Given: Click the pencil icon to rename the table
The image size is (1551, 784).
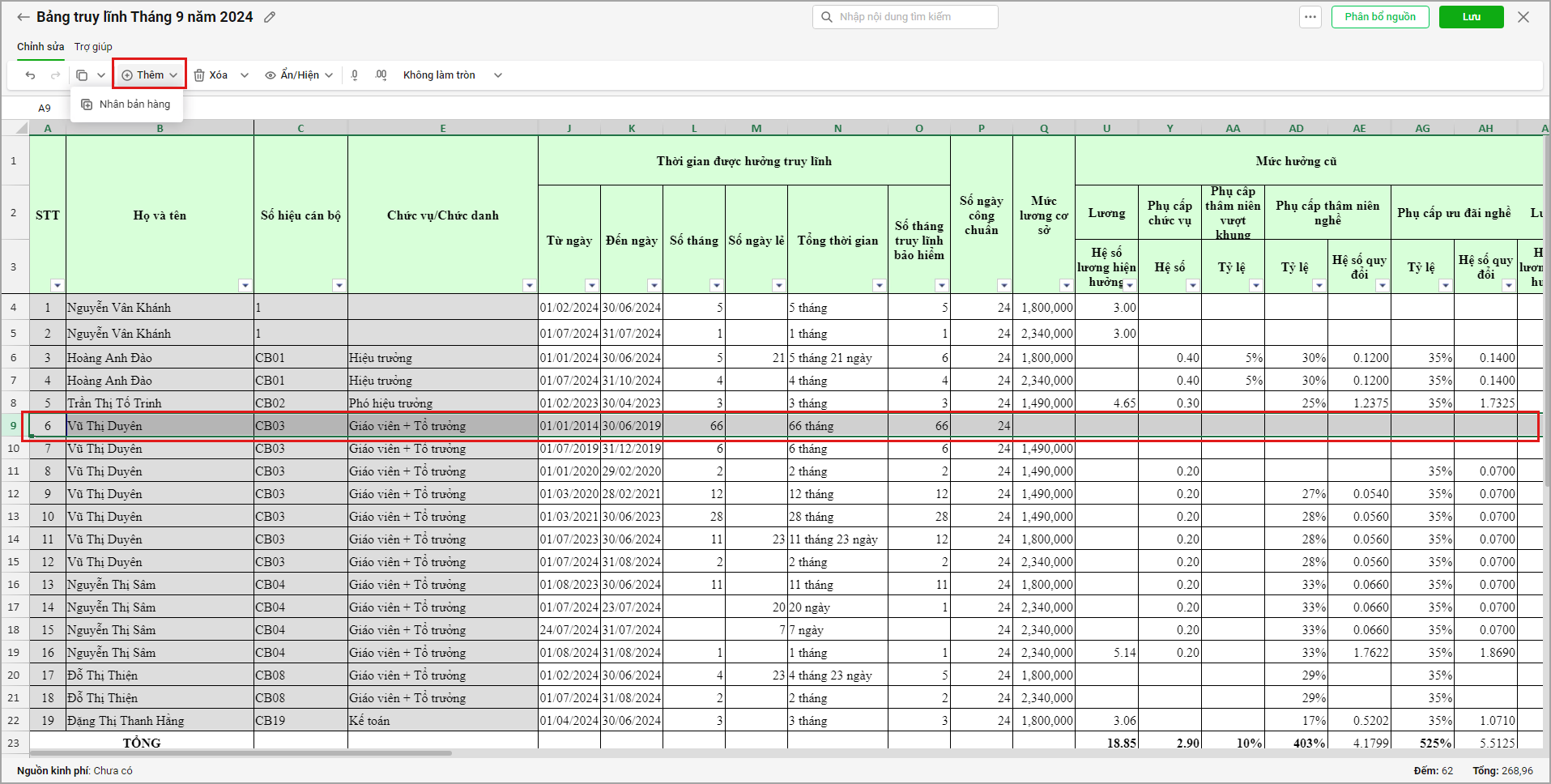Looking at the screenshot, I should (x=270, y=17).
